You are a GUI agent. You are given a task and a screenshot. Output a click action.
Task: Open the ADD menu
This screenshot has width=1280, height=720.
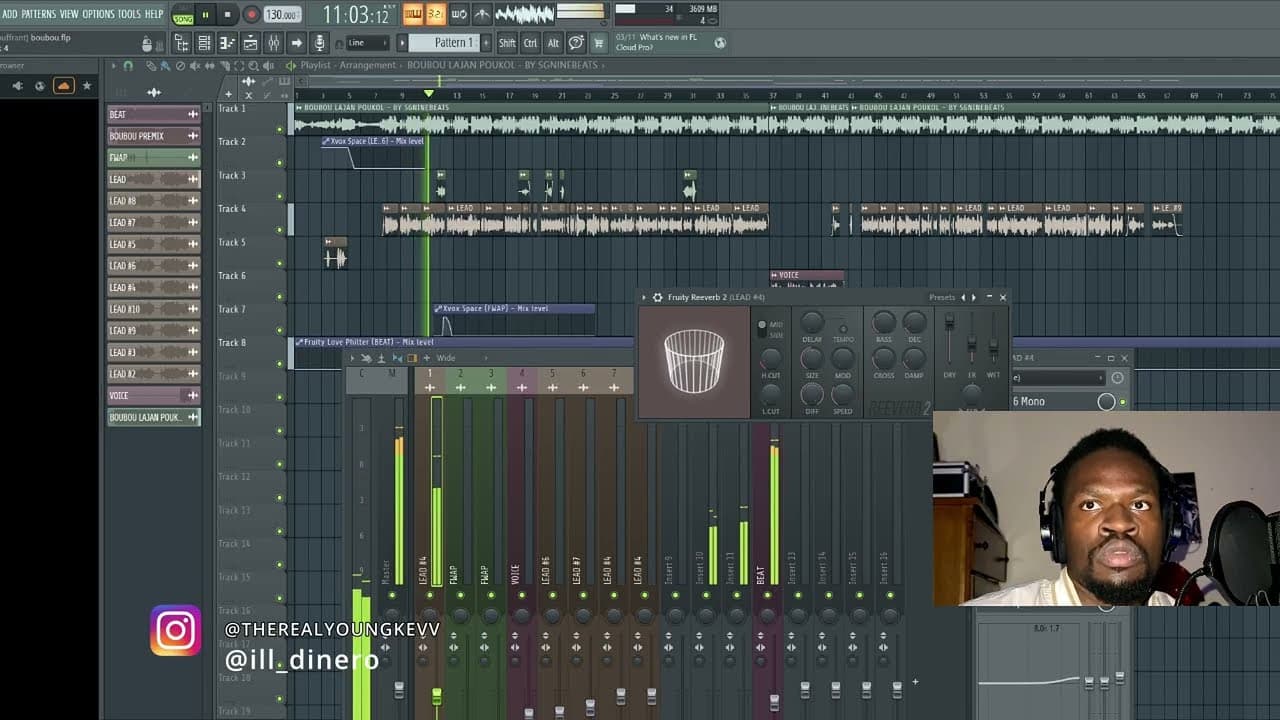click(x=9, y=14)
